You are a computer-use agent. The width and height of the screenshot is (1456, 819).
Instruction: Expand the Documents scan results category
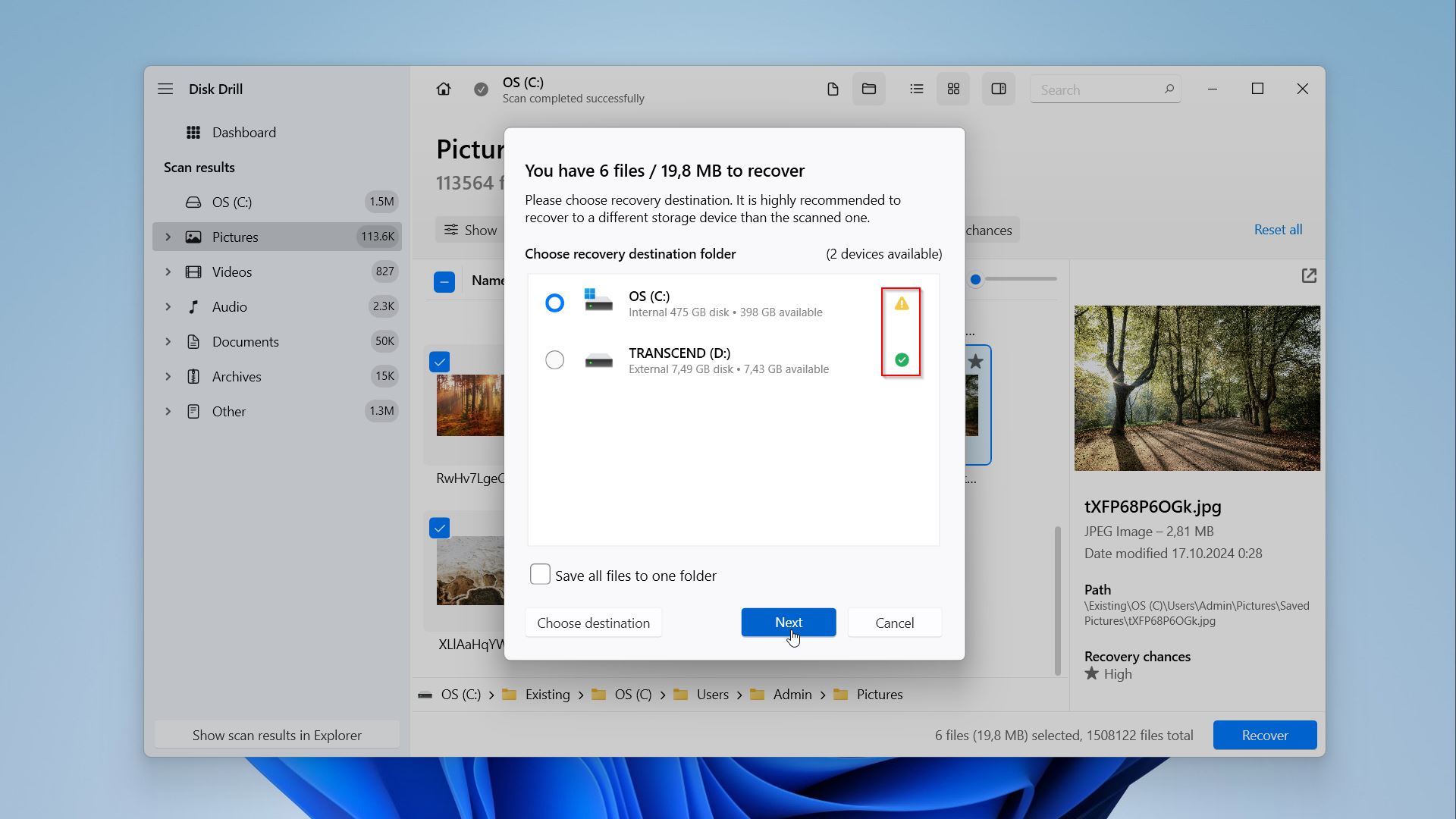tap(166, 341)
